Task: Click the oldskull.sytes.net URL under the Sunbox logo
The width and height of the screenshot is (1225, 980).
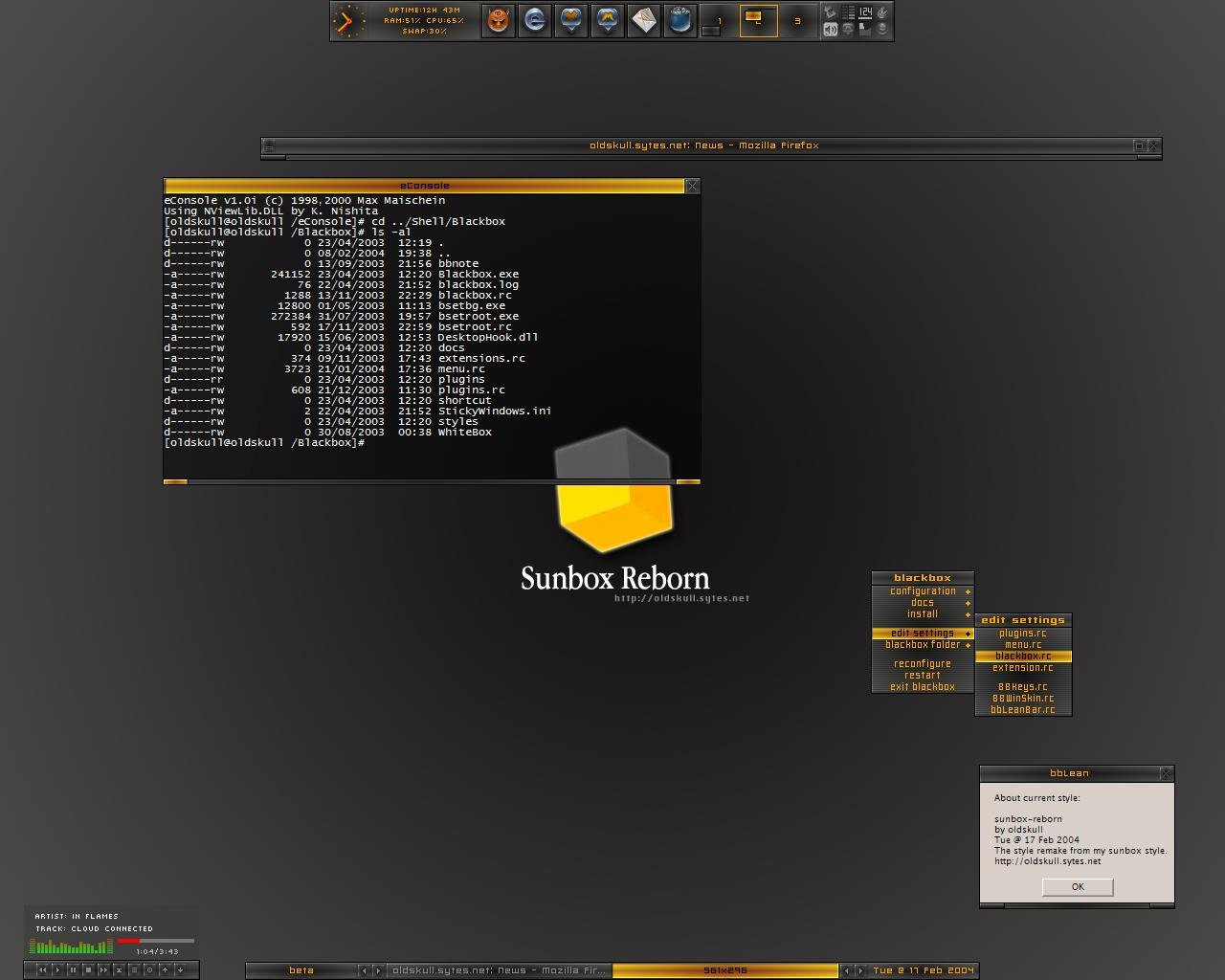Action: [x=682, y=599]
